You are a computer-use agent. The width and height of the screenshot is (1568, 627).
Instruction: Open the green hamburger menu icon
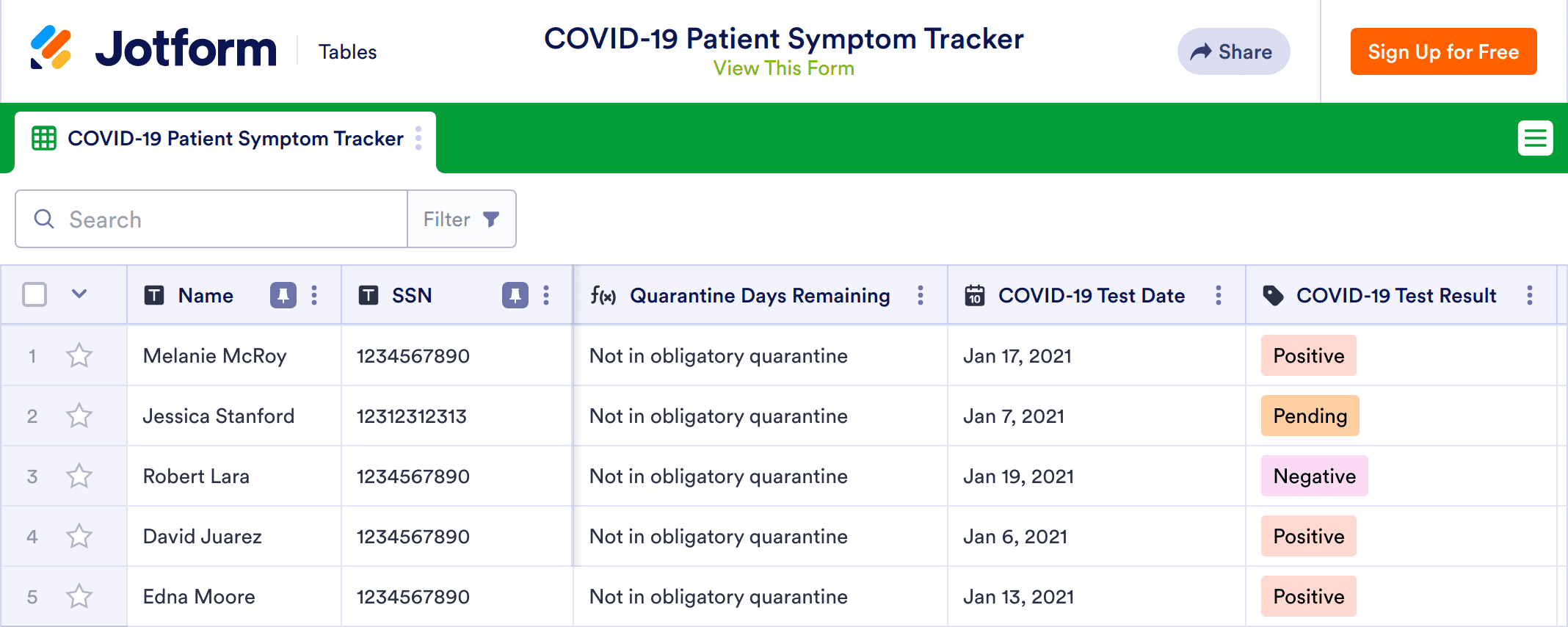coord(1535,138)
